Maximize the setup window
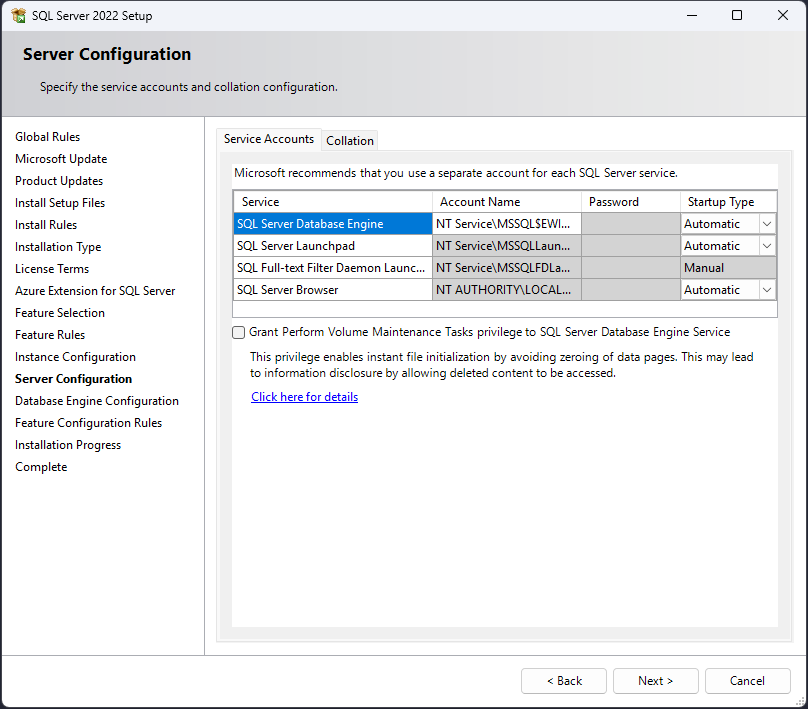This screenshot has width=808, height=709. pos(737,16)
